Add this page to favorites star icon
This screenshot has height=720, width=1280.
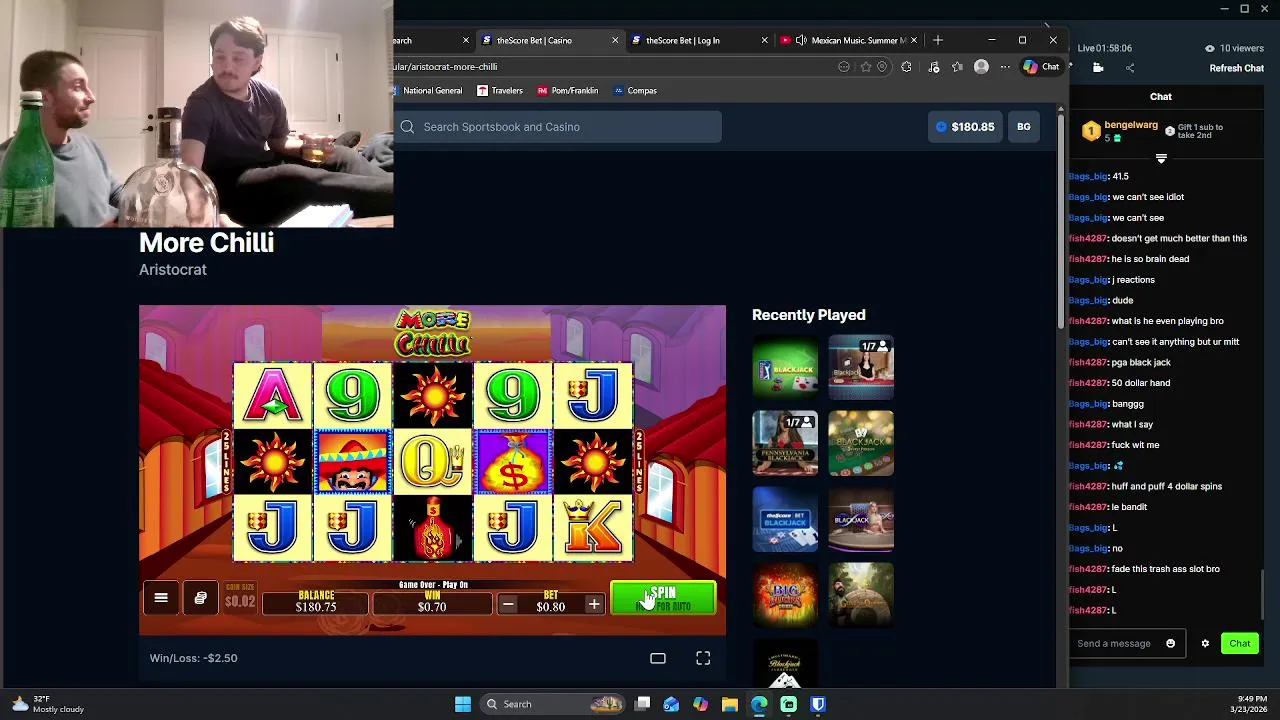coord(866,67)
